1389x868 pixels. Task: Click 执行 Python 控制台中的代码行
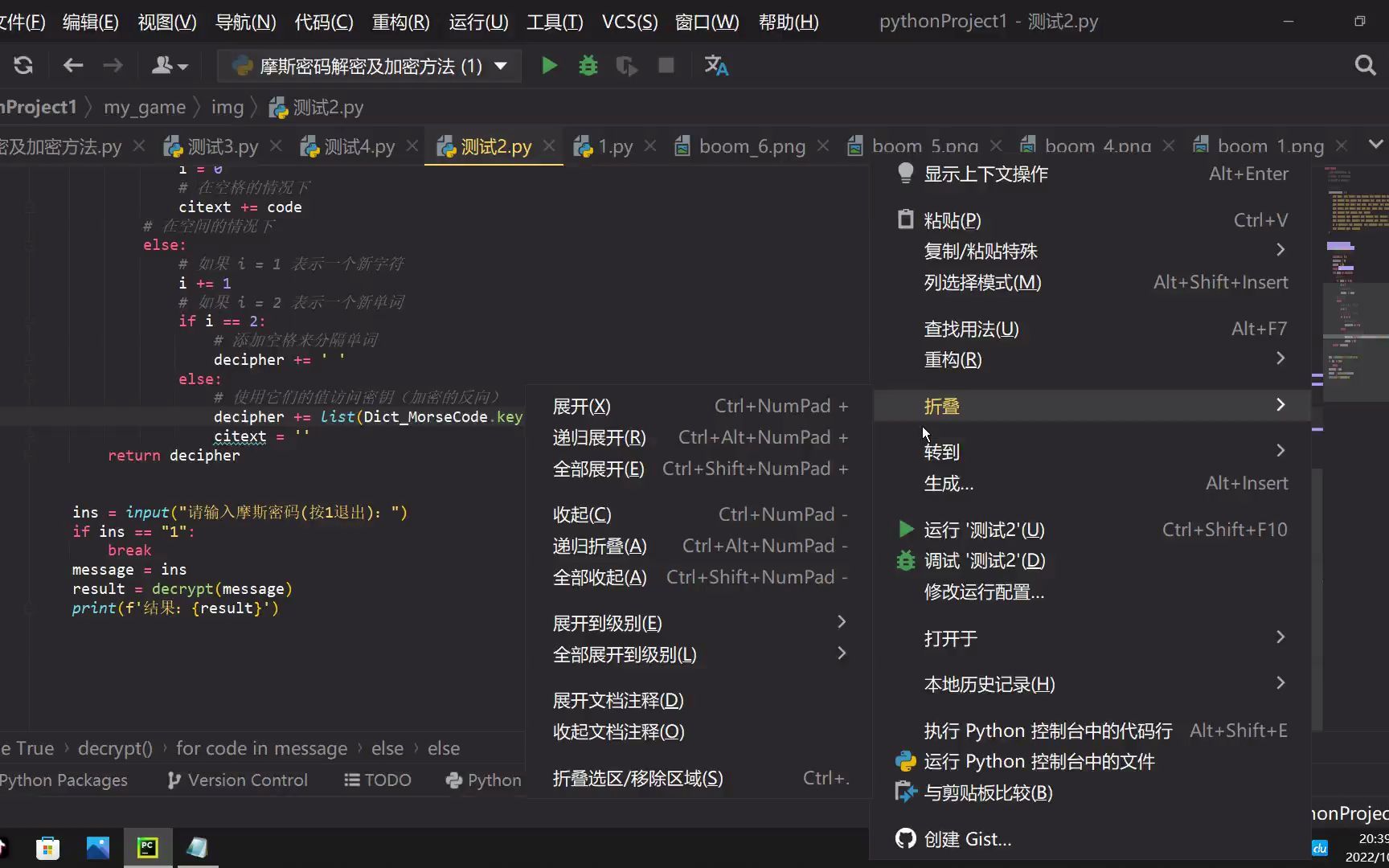[x=1092, y=731]
